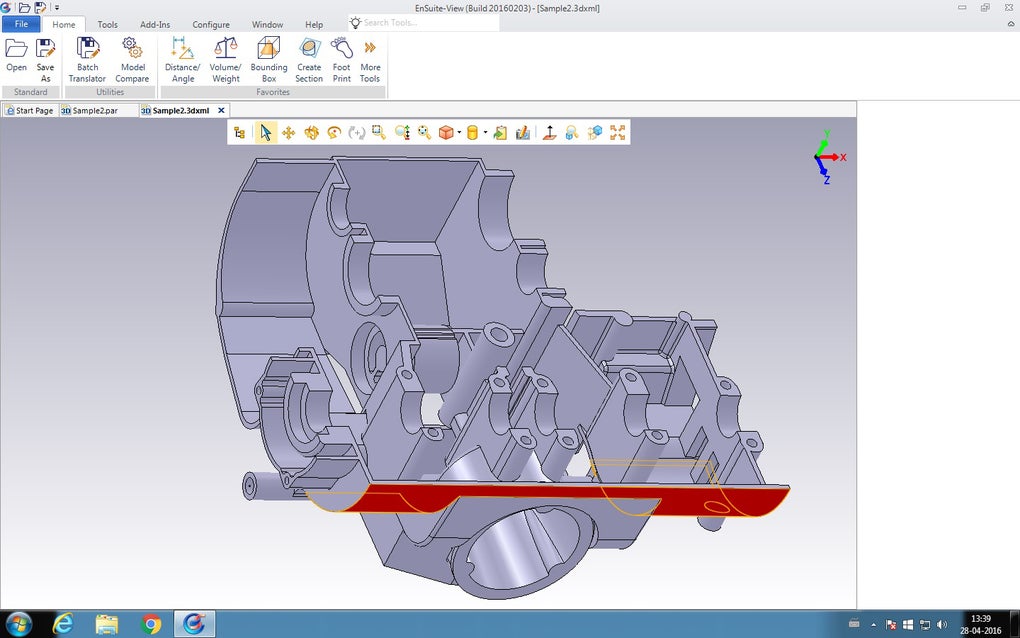The height and width of the screenshot is (638, 1020).
Task: Toggle full screen with the four-arrows icon
Action: (x=617, y=133)
